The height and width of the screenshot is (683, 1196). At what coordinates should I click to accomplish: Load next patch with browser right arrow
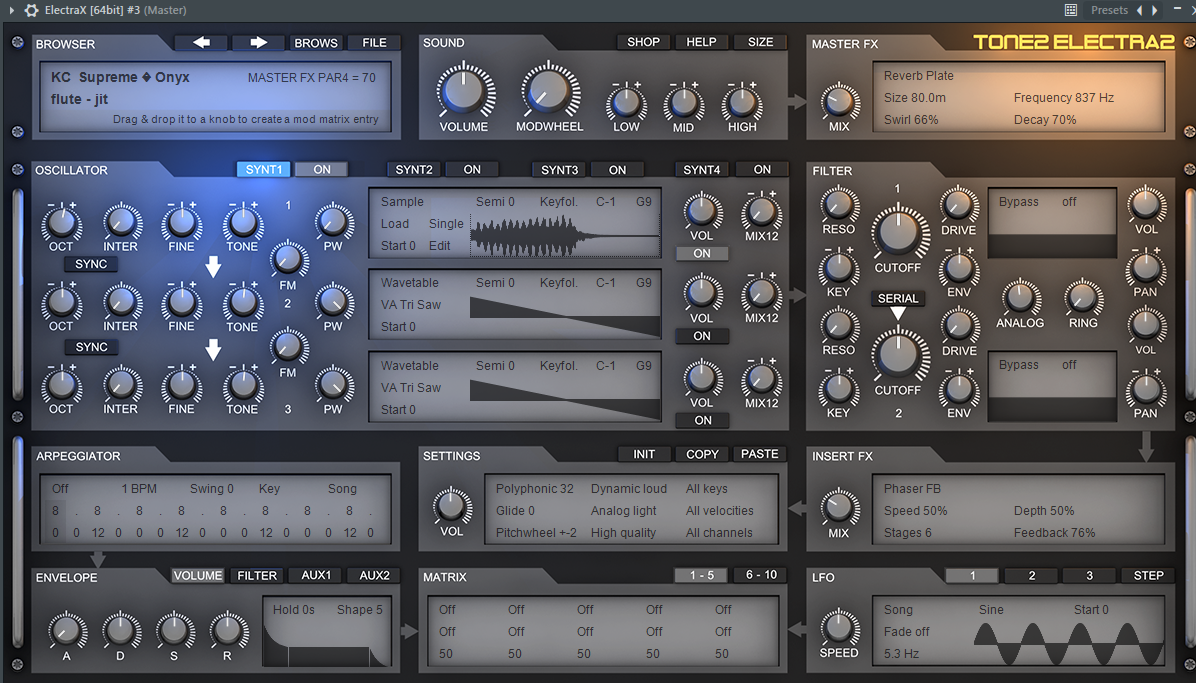pos(259,43)
